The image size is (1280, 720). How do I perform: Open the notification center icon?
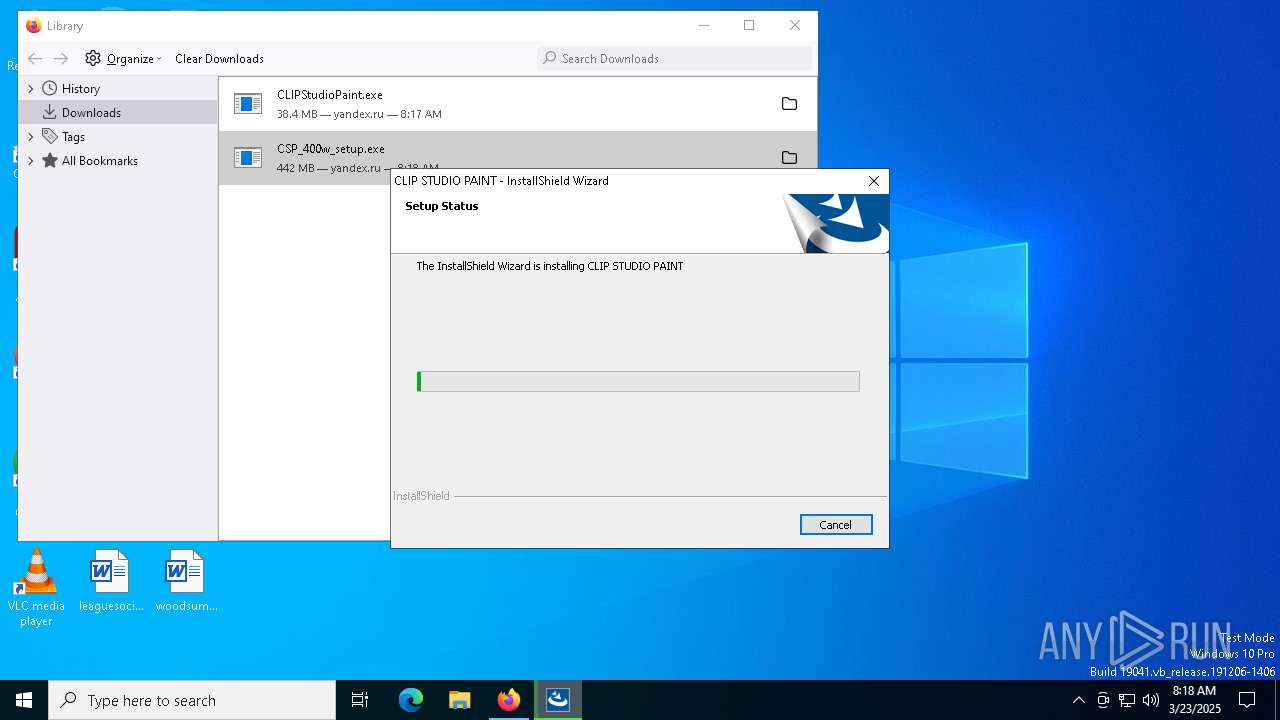[1247, 700]
